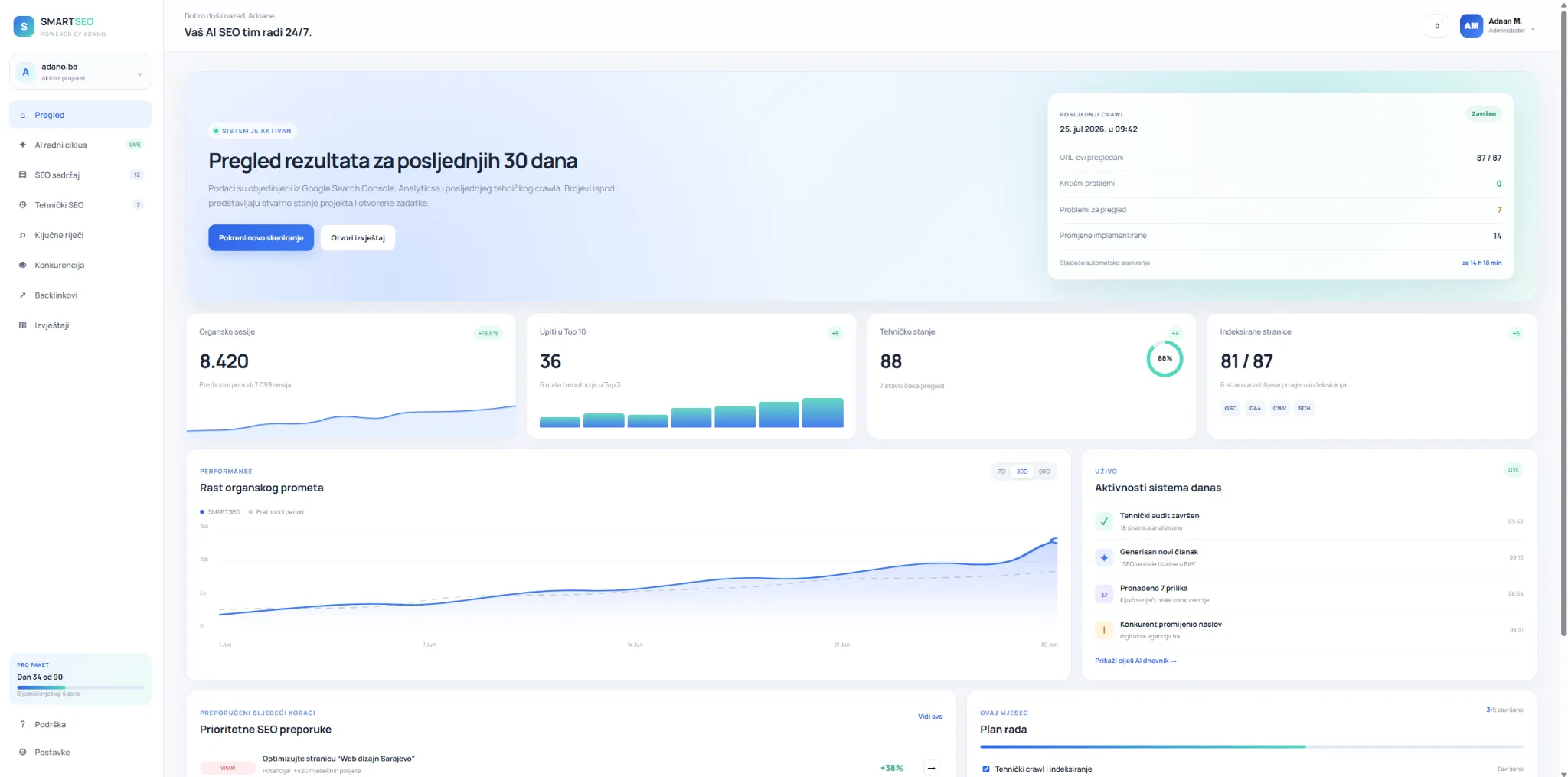Switch chart range to 7D
1568x777 pixels.
tap(1001, 472)
